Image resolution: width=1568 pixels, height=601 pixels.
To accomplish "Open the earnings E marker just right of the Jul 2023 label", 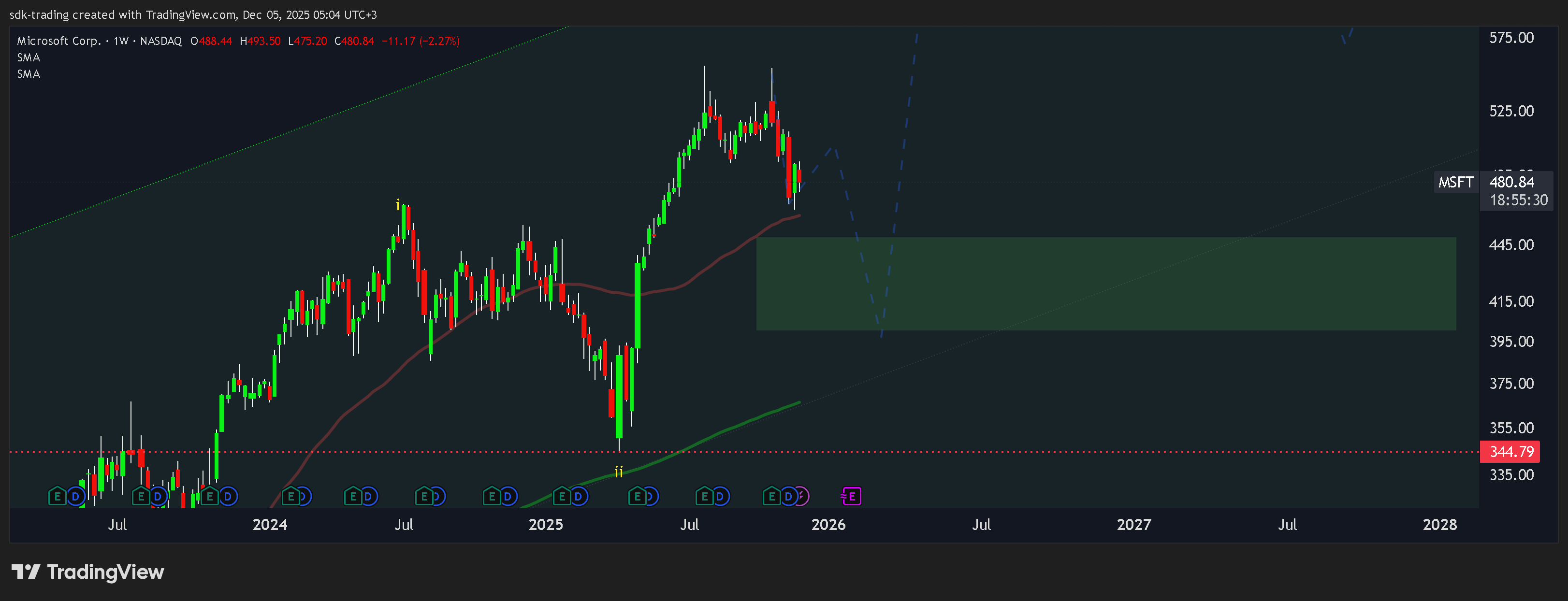I will (141, 496).
